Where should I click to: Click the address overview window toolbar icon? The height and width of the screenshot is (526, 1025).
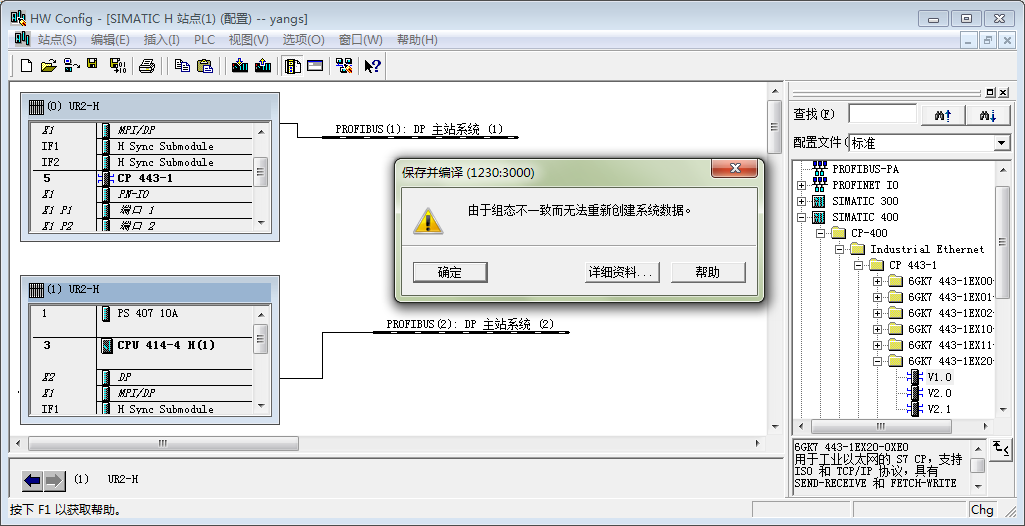316,65
